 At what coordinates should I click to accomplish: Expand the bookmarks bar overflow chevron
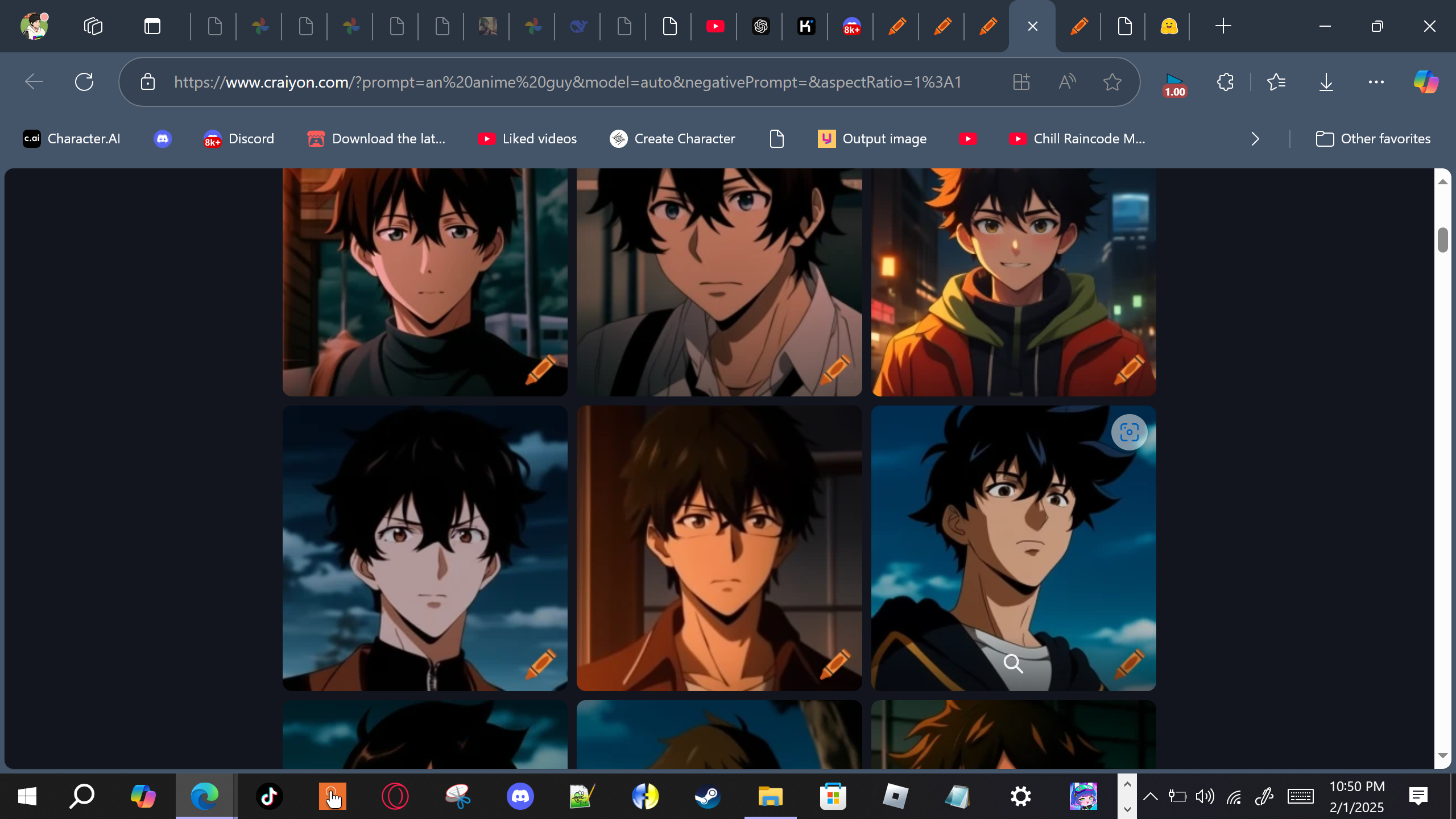[x=1255, y=139]
